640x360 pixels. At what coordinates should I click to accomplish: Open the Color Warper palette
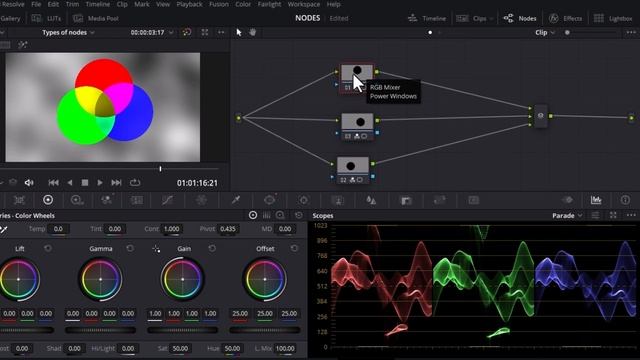201,200
